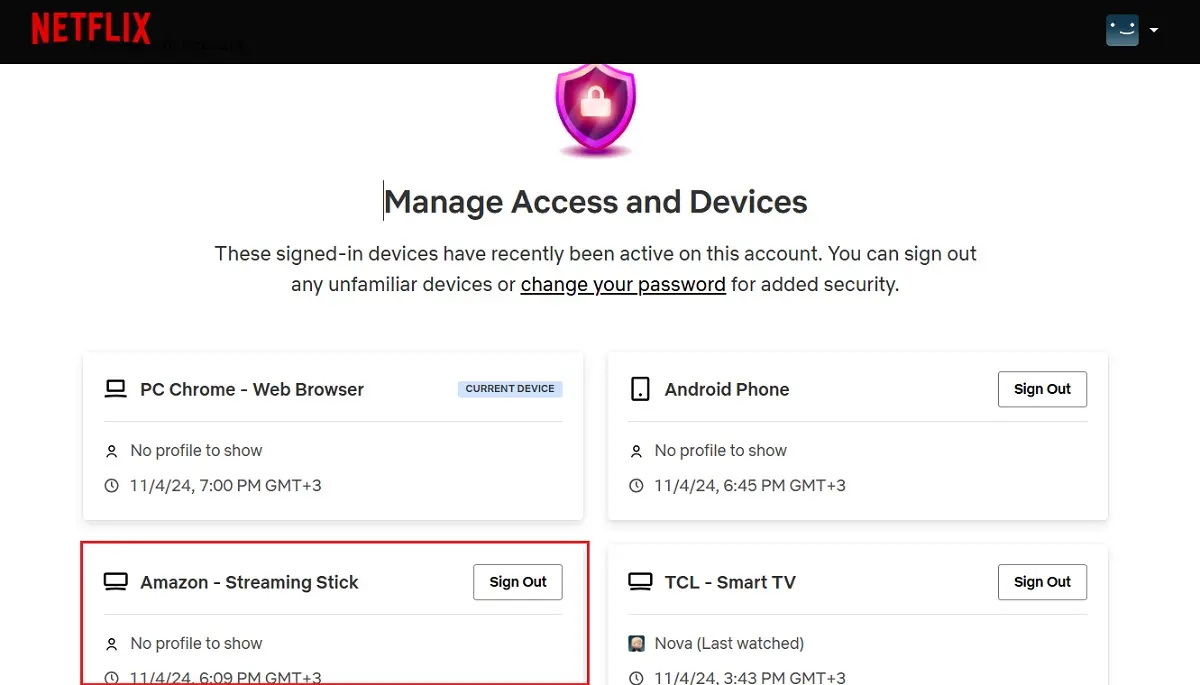
Task: Click the Android Phone device icon
Action: [x=640, y=389]
